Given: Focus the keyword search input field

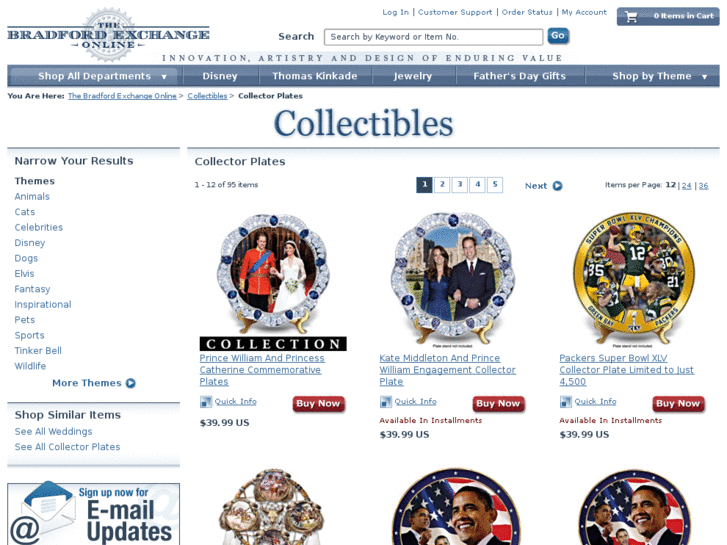Looking at the screenshot, I should tap(434, 37).
